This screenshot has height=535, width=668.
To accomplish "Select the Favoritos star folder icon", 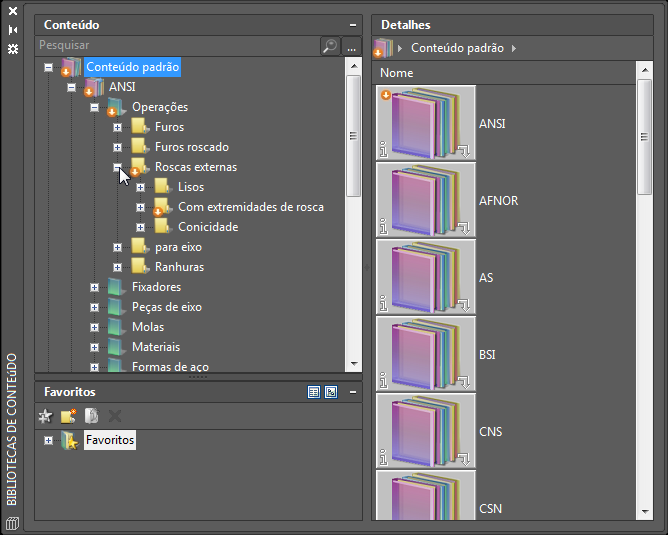I will tap(70, 440).
